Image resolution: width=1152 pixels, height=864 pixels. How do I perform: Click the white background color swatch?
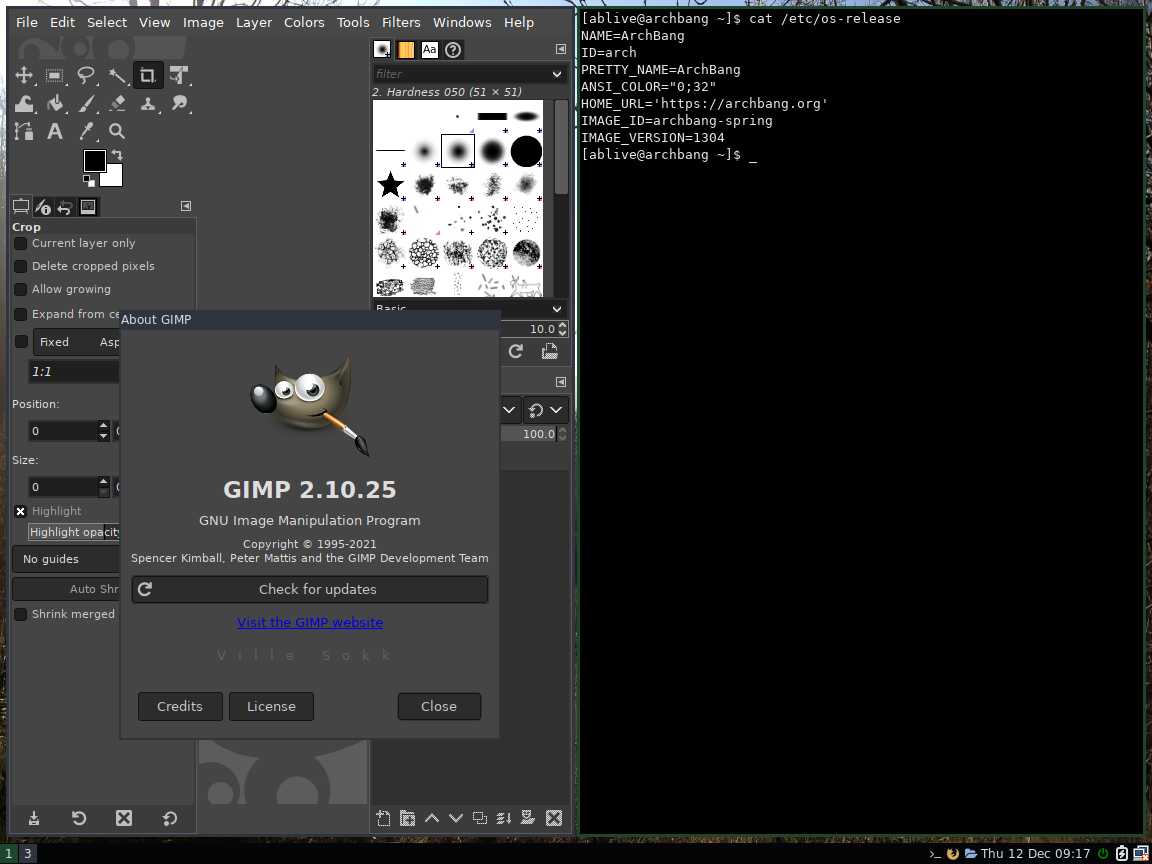click(x=115, y=179)
